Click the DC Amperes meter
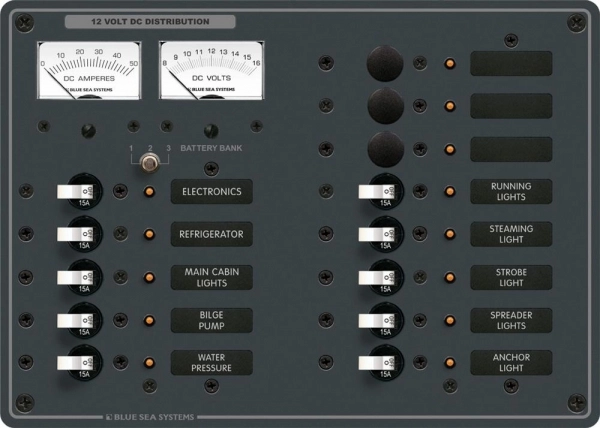 (x=89, y=70)
